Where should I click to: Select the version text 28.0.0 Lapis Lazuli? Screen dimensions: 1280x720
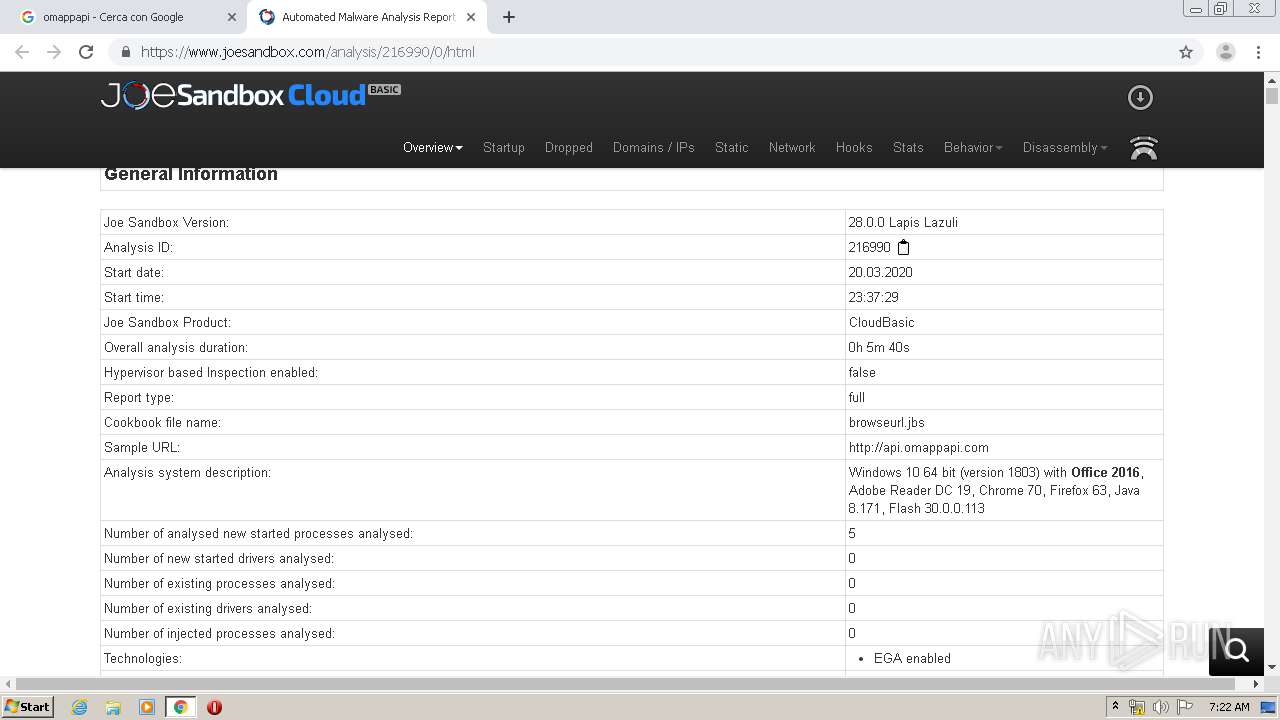[903, 222]
